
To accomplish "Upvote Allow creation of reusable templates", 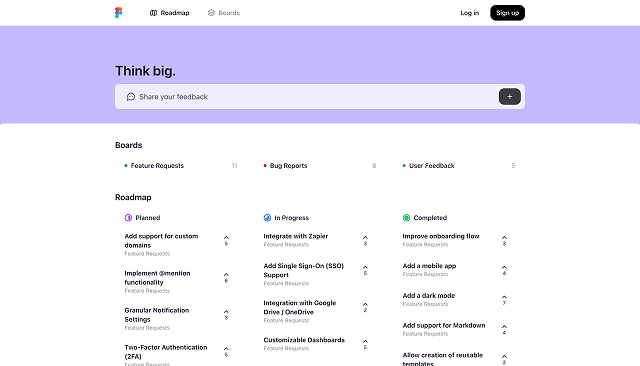I will [504, 359].
